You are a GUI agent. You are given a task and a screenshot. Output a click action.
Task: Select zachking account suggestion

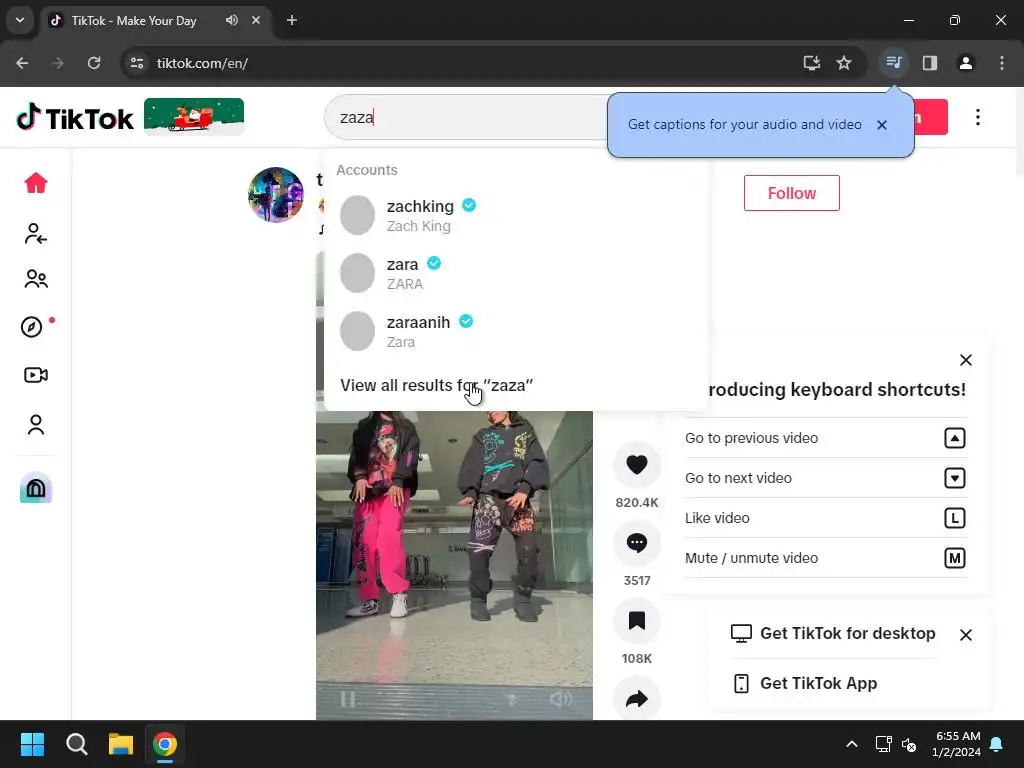pos(515,215)
